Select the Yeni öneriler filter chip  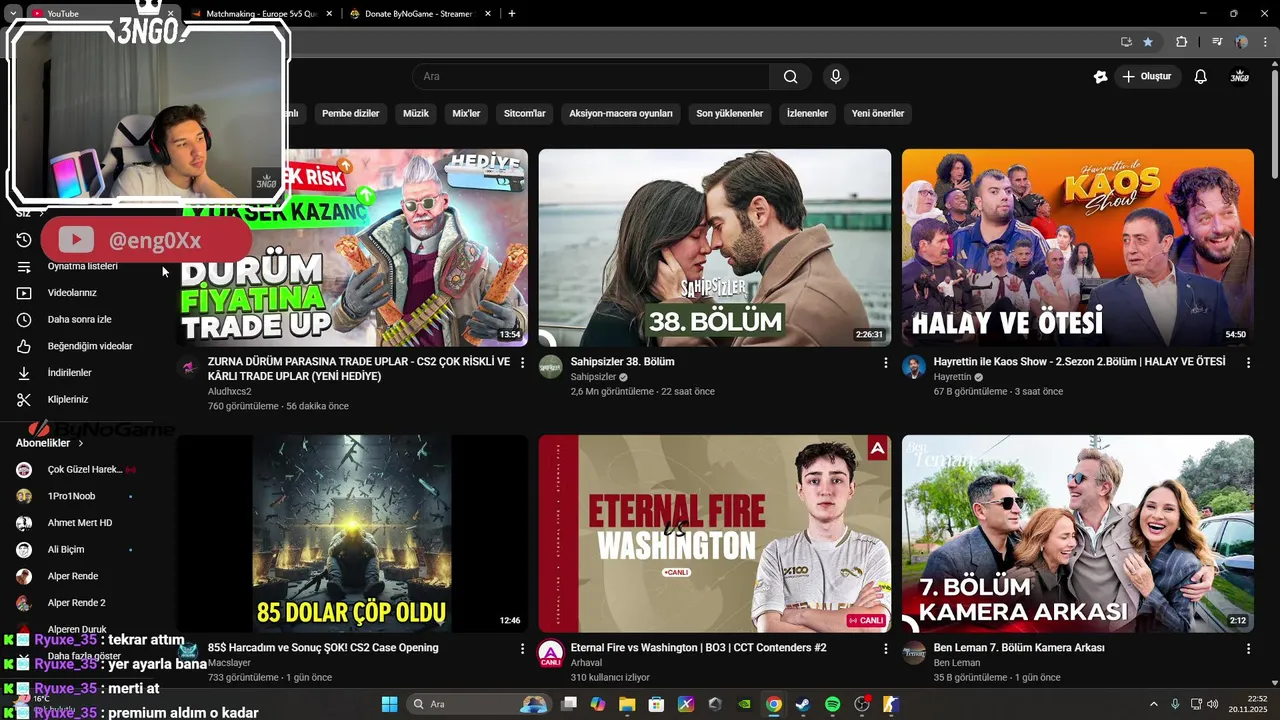pyautogui.click(x=878, y=114)
